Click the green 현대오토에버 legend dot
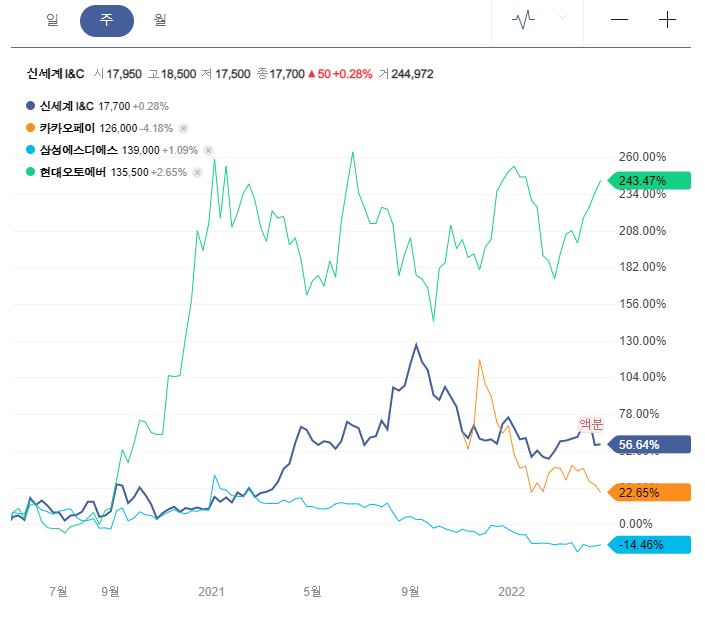705x618 pixels. (31, 172)
